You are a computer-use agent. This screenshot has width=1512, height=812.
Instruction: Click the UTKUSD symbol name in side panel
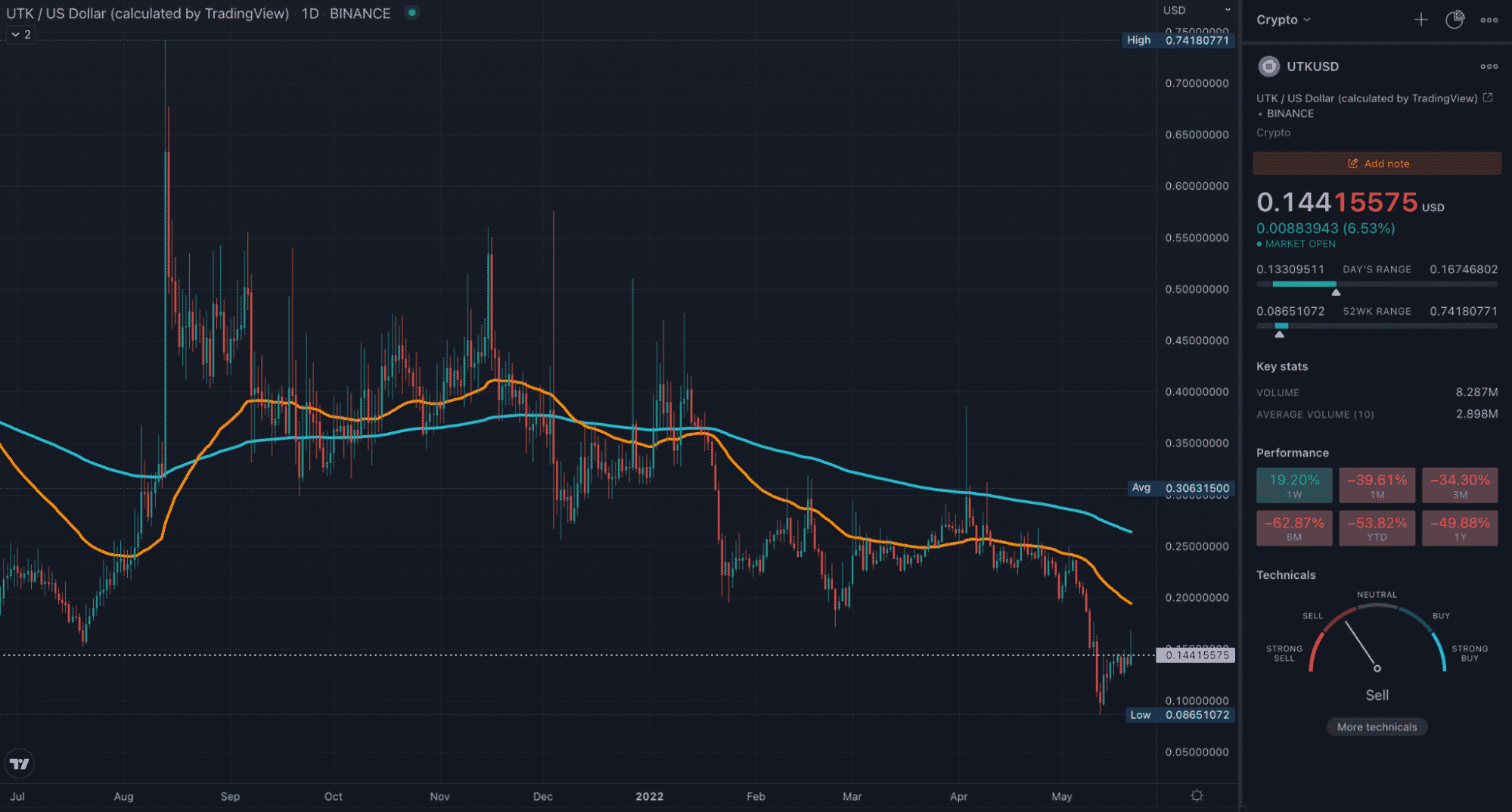click(x=1313, y=67)
